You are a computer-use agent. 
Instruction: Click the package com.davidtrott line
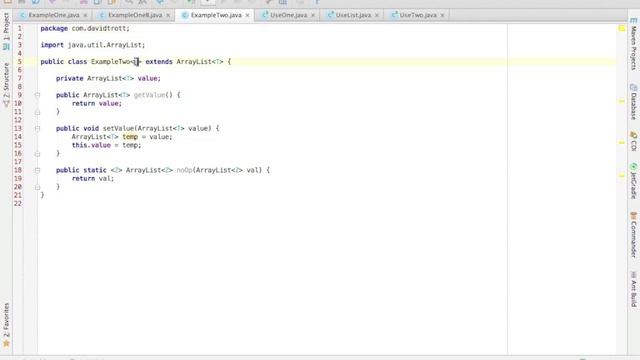tap(85, 29)
